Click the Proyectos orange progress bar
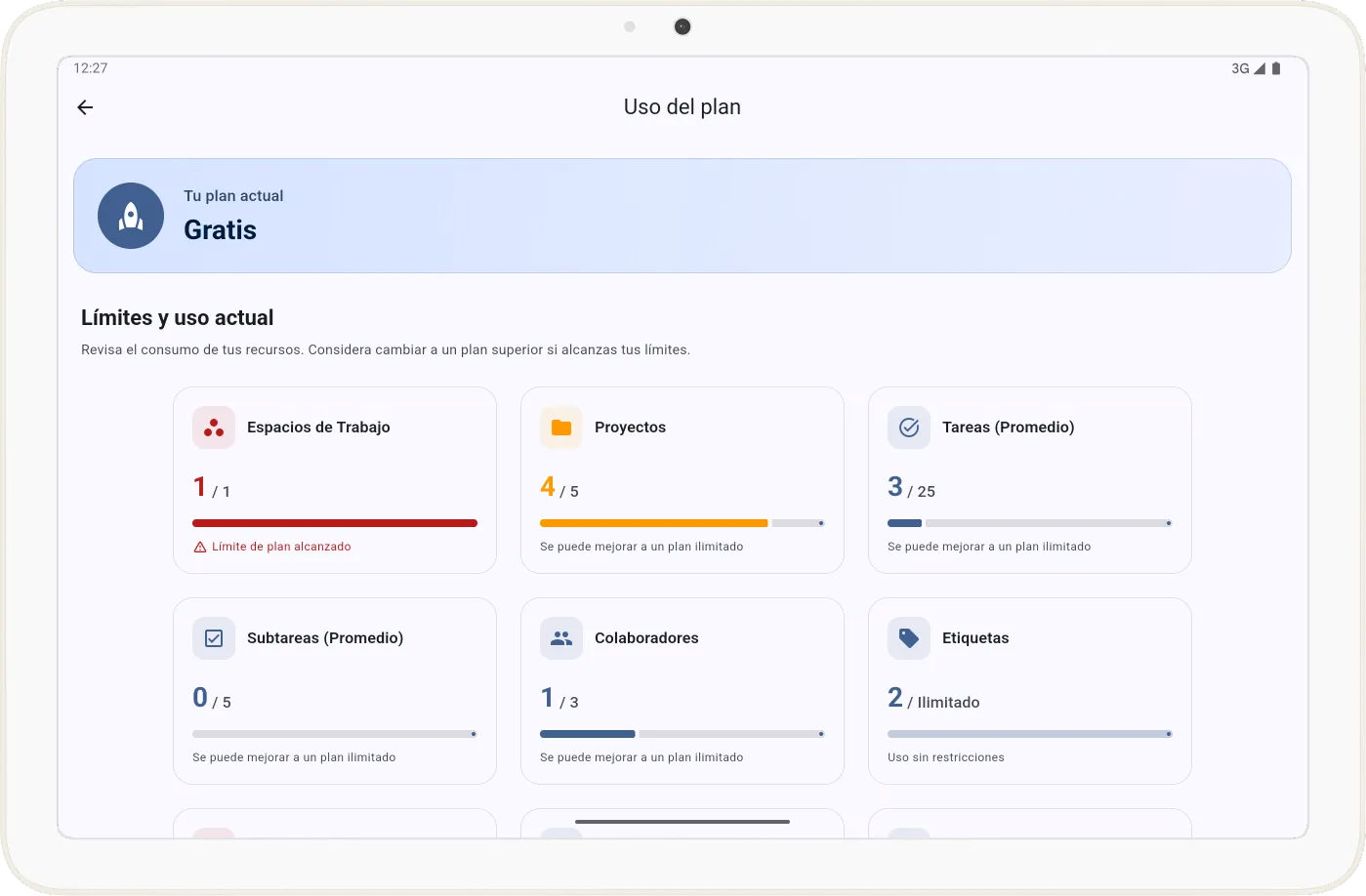Screen dimensions: 1366x896 click(x=683, y=523)
